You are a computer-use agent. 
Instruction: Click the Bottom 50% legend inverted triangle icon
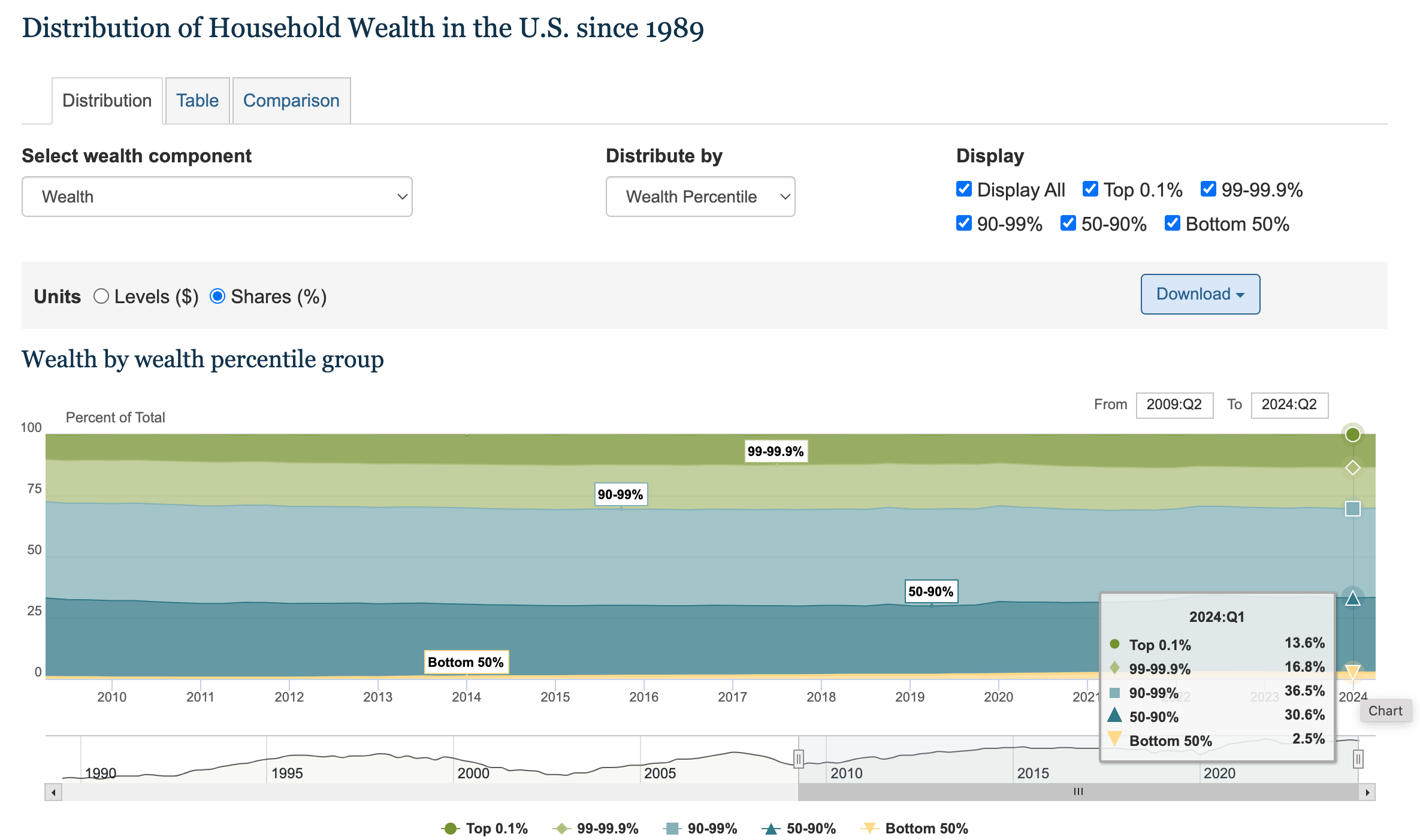click(x=869, y=829)
